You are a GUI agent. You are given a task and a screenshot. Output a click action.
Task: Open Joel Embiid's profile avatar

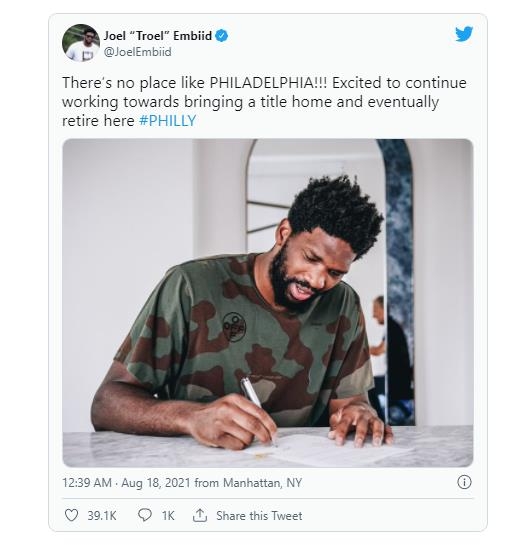pyautogui.click(x=81, y=42)
